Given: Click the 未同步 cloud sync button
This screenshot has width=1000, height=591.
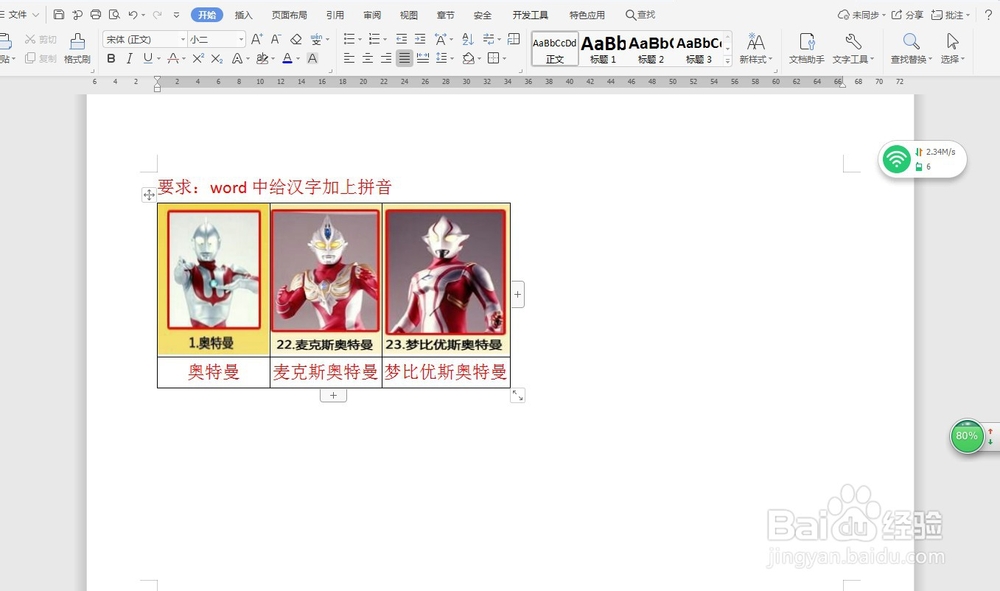Looking at the screenshot, I should click(861, 15).
